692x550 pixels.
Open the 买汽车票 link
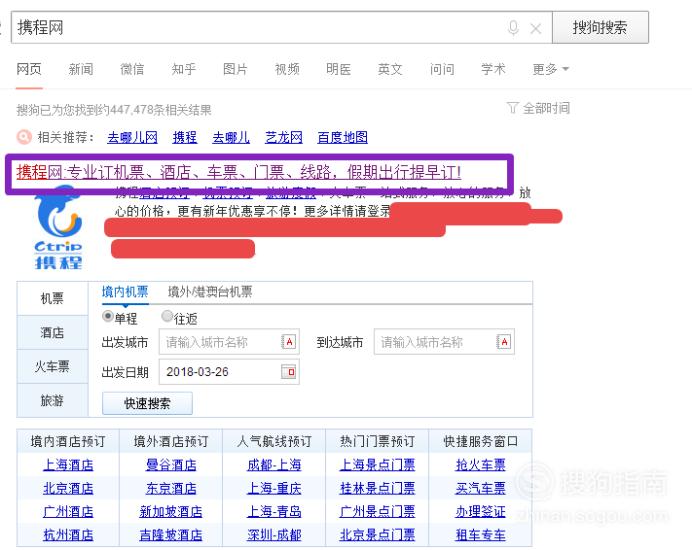click(481, 488)
